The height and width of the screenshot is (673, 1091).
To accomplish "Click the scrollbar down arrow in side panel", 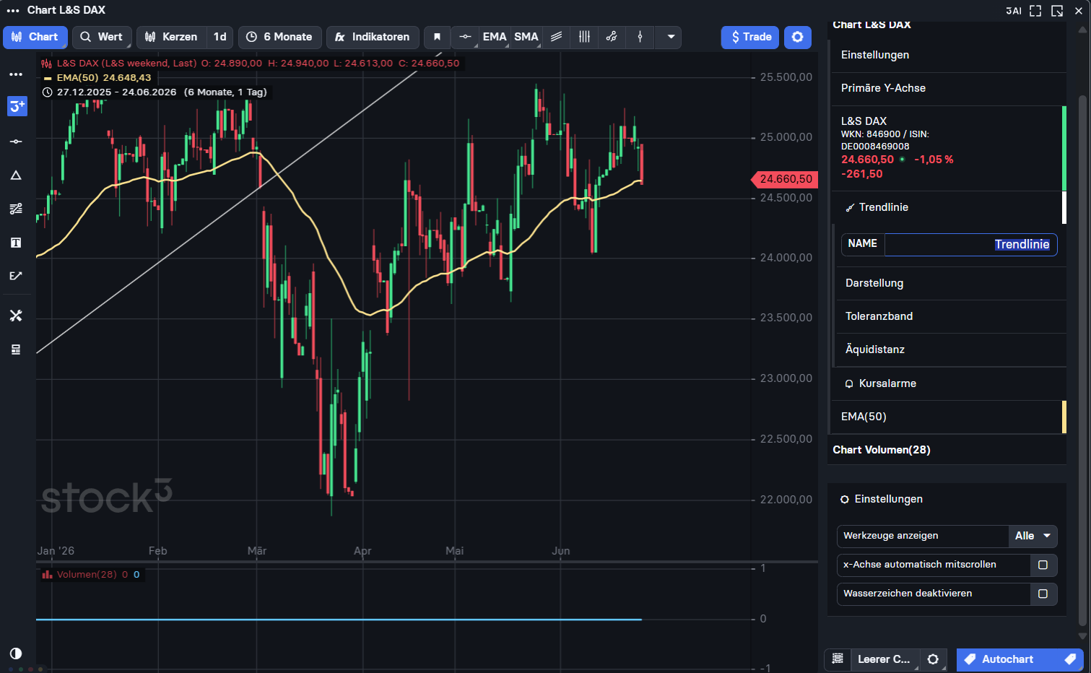I will pos(1082,636).
